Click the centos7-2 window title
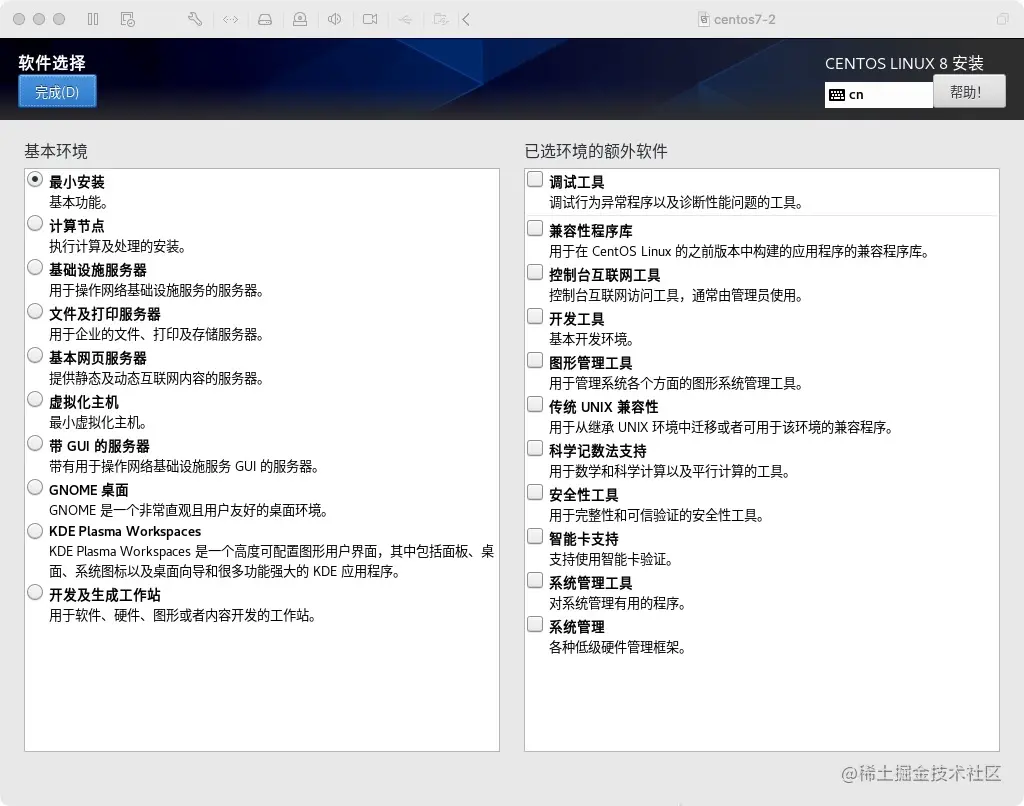 tap(744, 20)
